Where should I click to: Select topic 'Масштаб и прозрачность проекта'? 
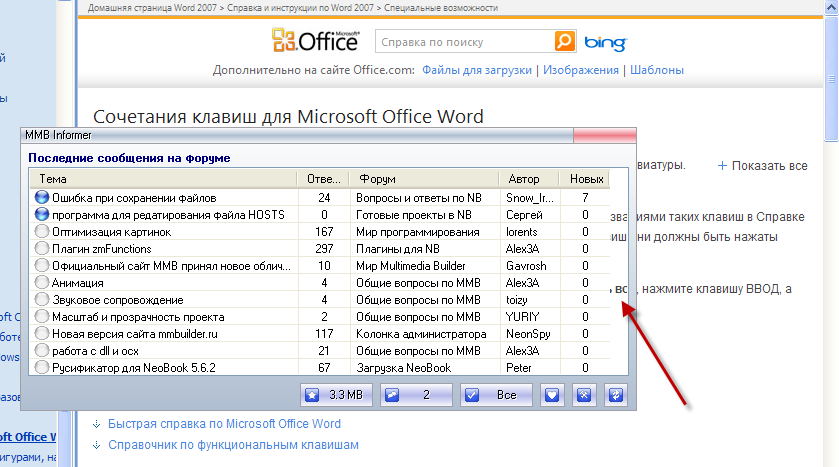point(138,317)
